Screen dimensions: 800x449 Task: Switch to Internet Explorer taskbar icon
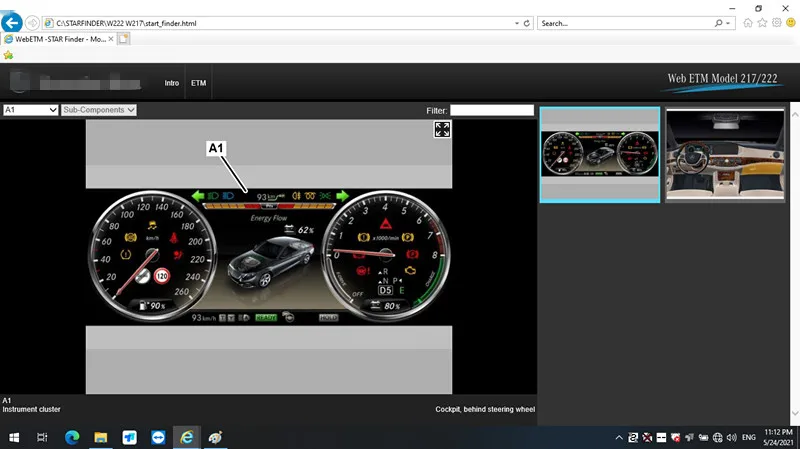point(187,437)
